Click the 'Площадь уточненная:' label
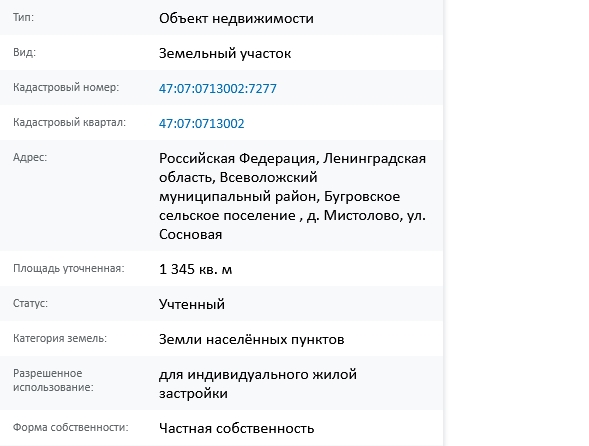The image size is (589, 446). click(x=68, y=268)
